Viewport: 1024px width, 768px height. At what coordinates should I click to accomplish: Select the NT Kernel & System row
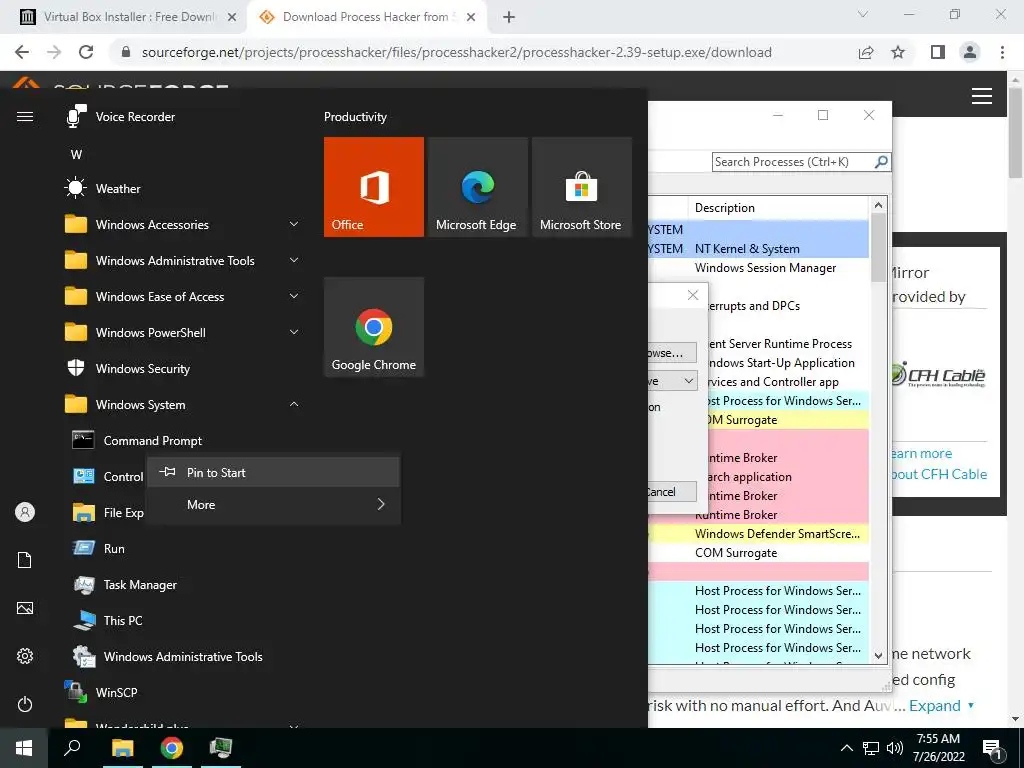758,249
